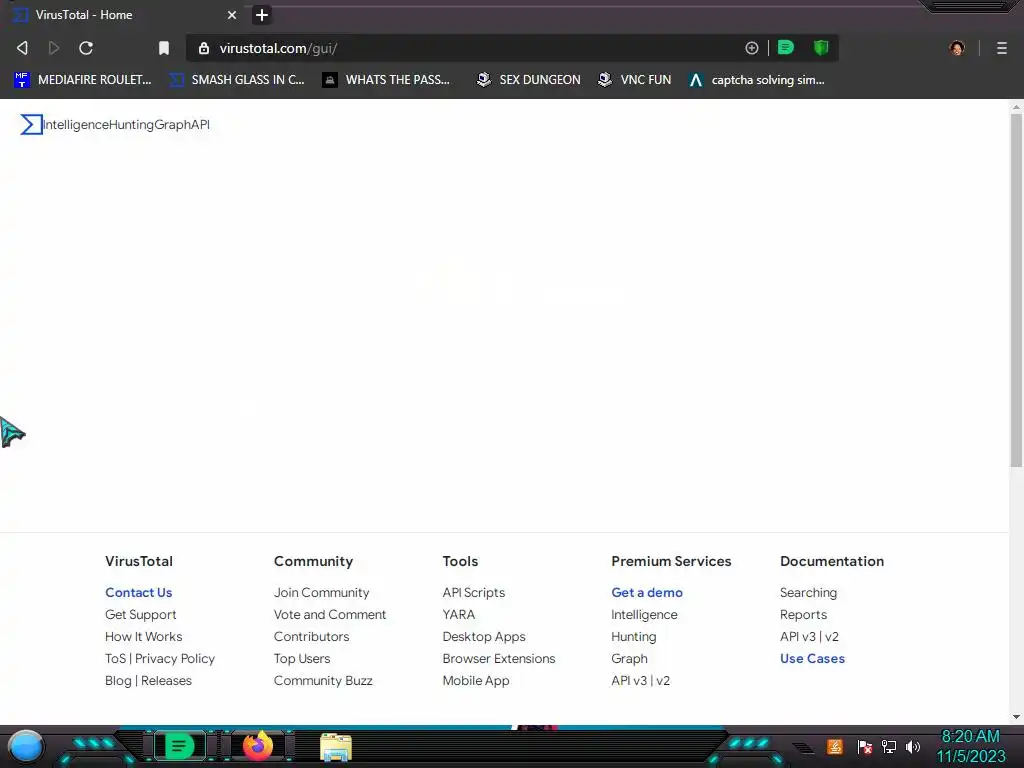Click the volume speaker tray icon
The width and height of the screenshot is (1024, 768).
pos(913,746)
